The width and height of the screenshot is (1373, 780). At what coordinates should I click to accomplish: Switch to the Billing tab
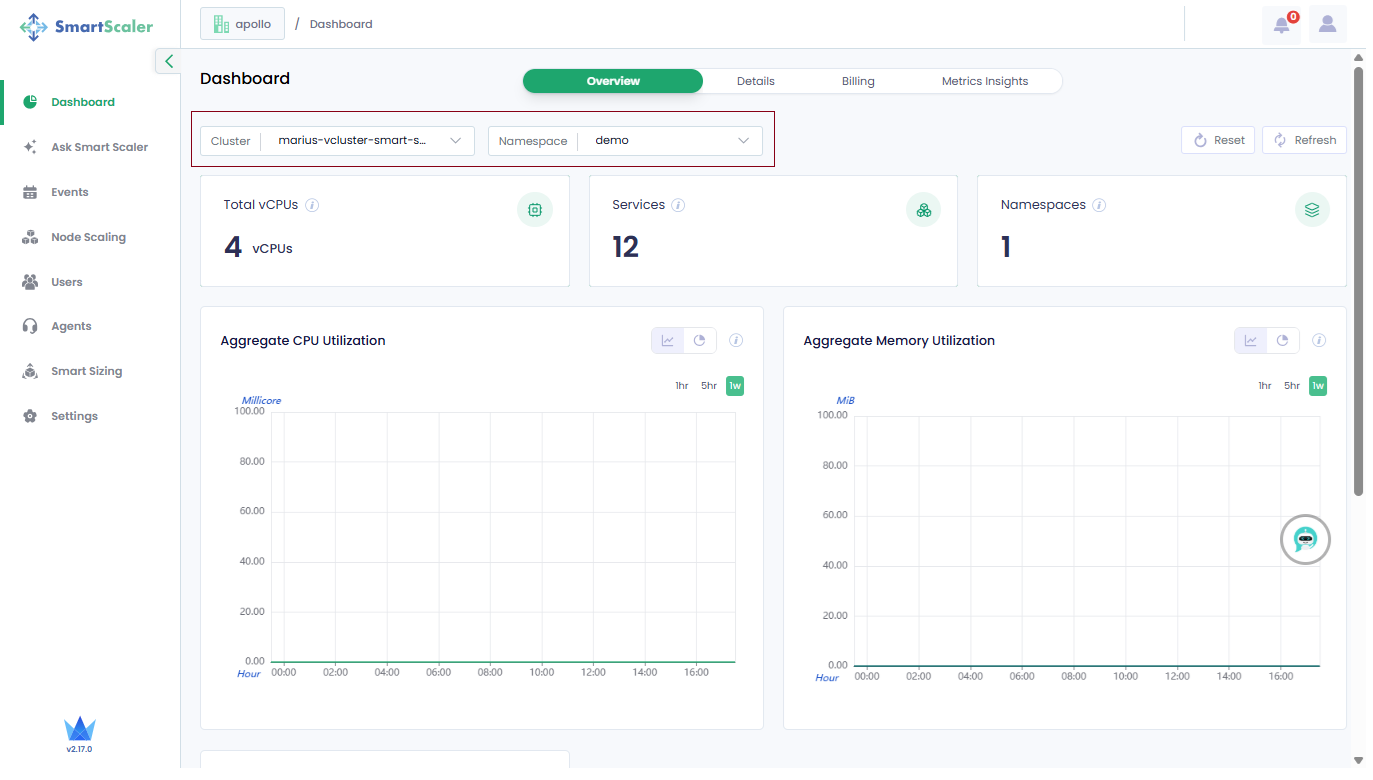pos(858,81)
